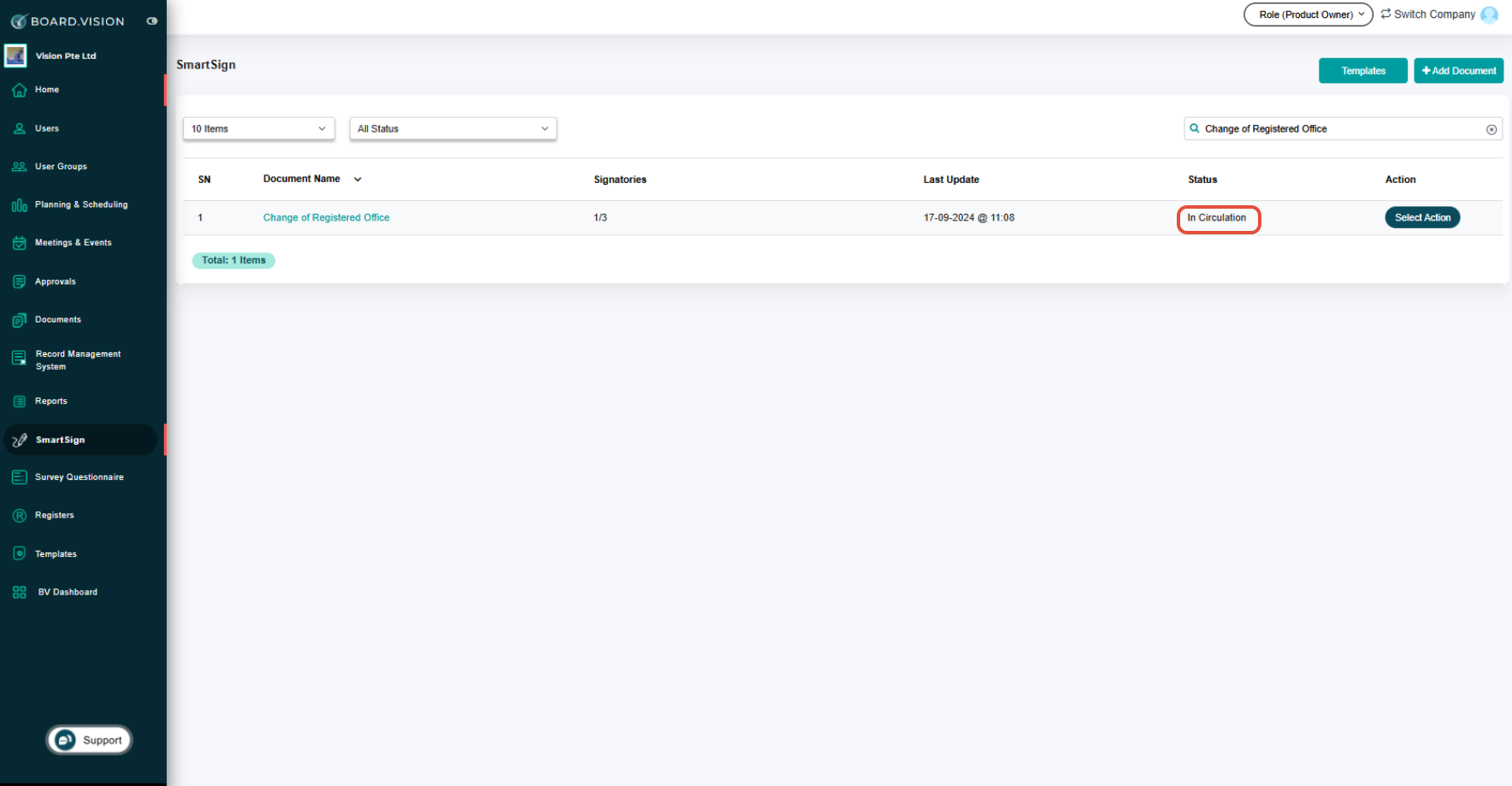Click the Vision Pte Ltd company name
The image size is (1512, 786).
pyautogui.click(x=66, y=56)
